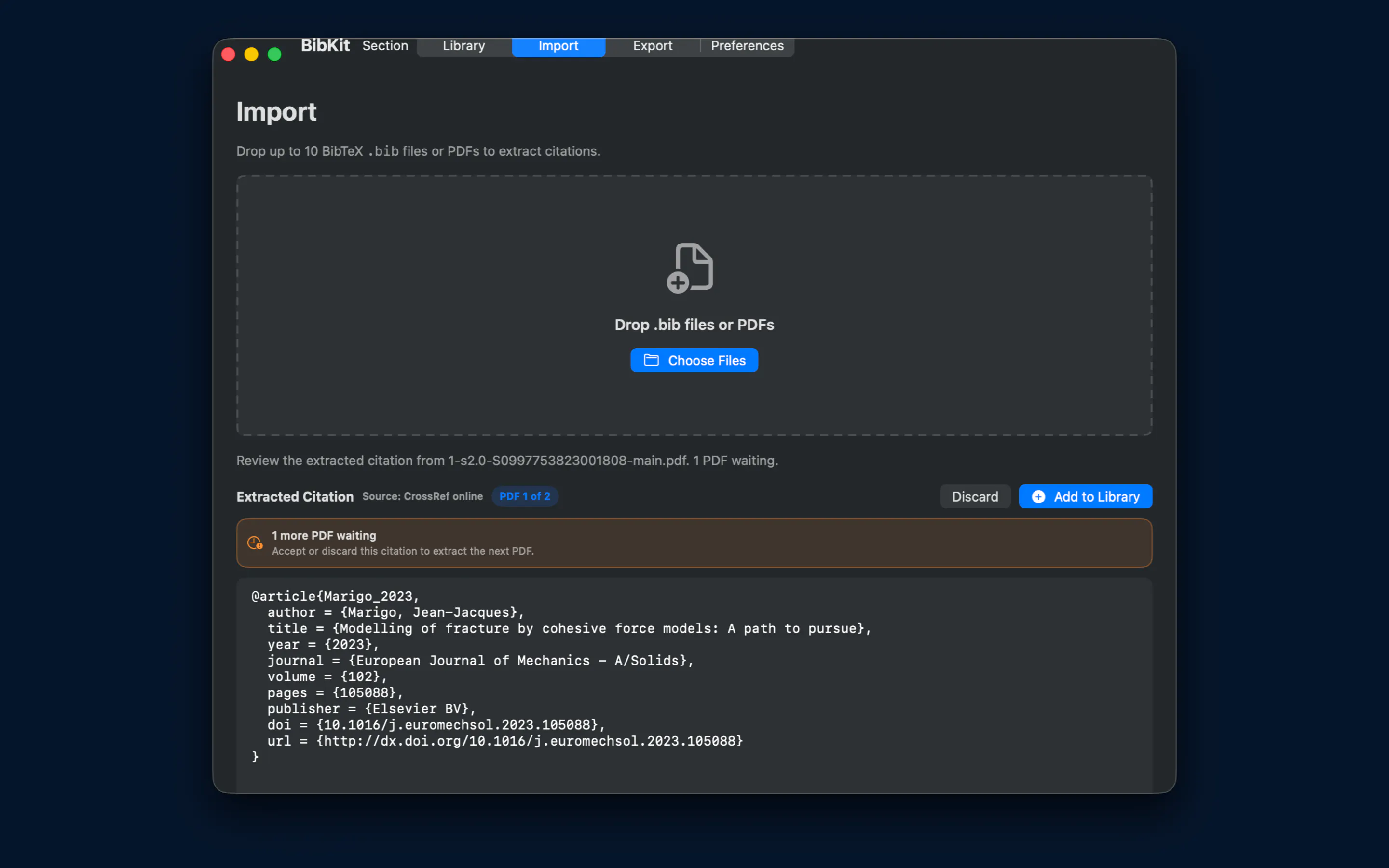Minimize window with the yellow button
The height and width of the screenshot is (868, 1389).
251,54
